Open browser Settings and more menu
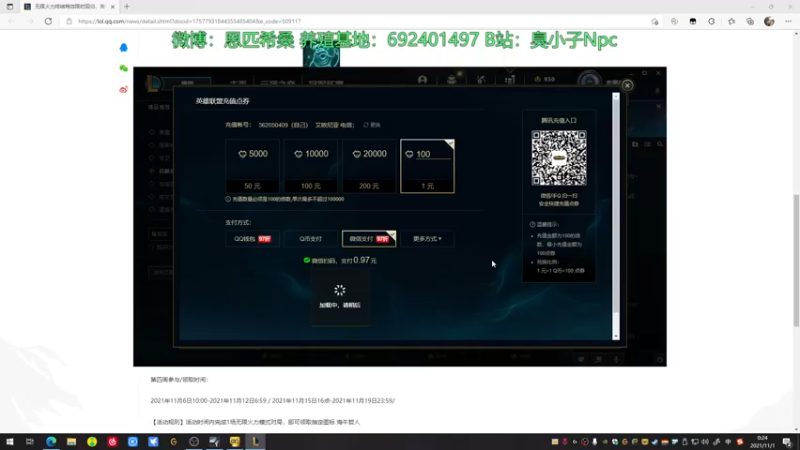Viewport: 800px width, 450px height. point(788,21)
